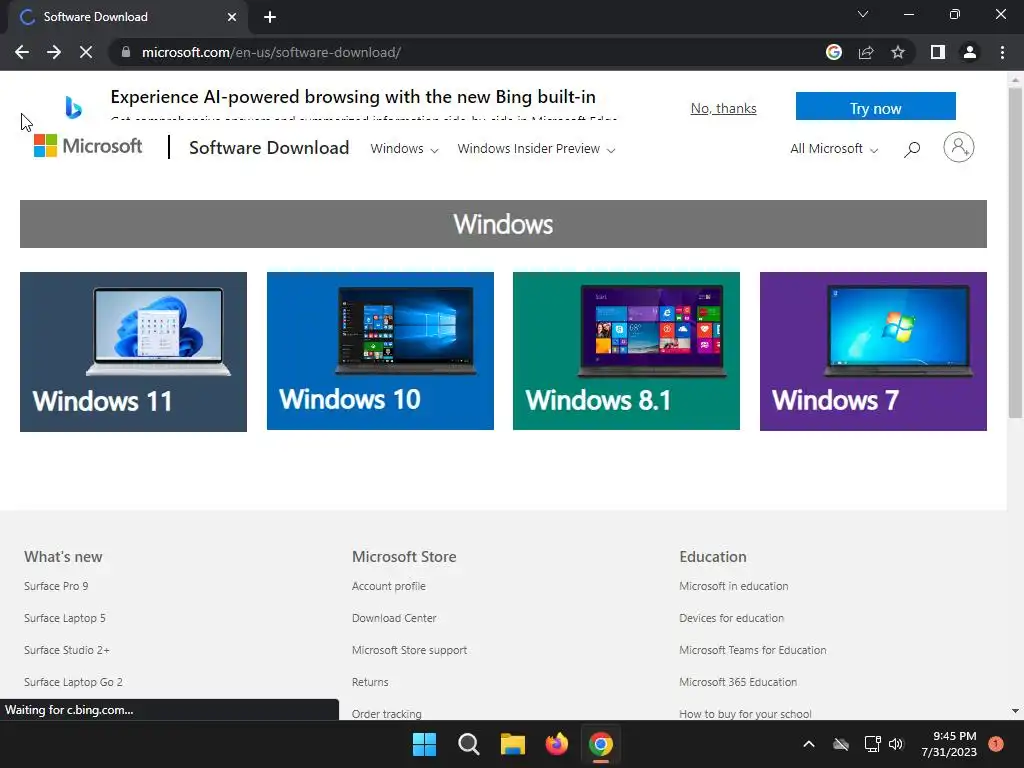
Task: Open the Windows 10 download tile
Action: tap(380, 351)
